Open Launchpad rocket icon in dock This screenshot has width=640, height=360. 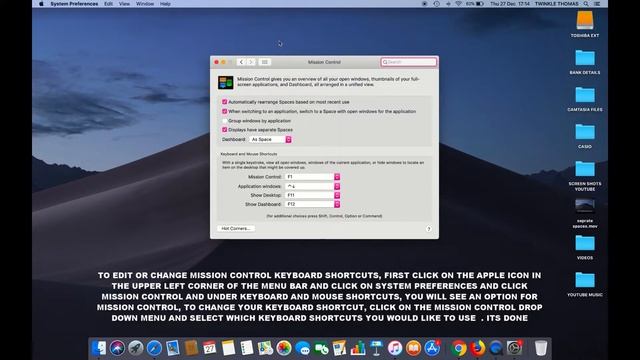[136, 348]
